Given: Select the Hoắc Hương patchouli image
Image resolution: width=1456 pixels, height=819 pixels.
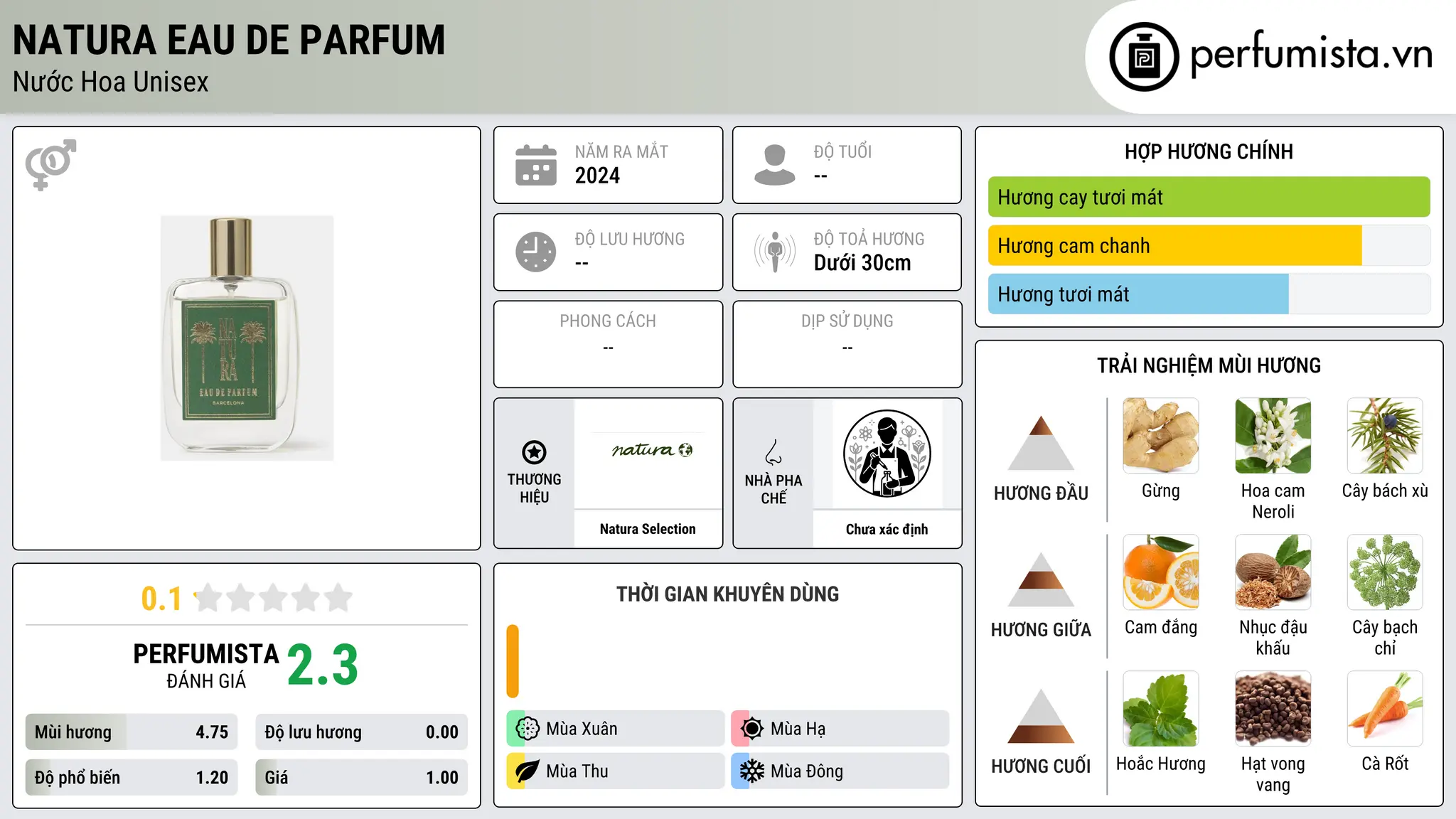Looking at the screenshot, I should tap(1161, 709).
